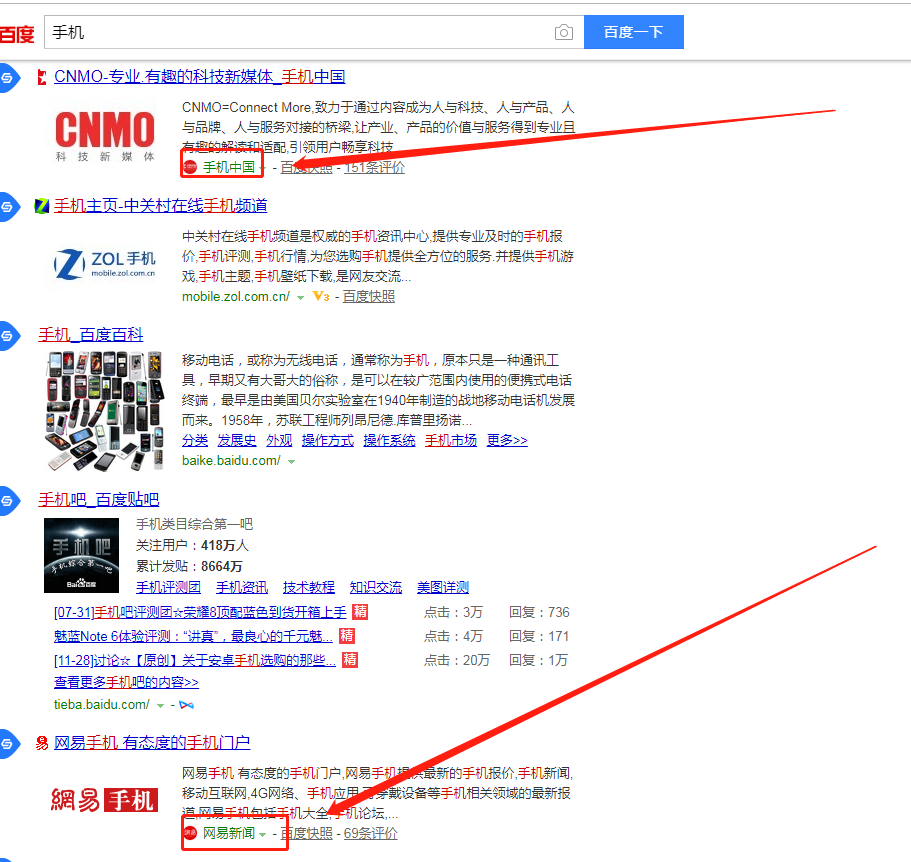
Task: Open the 151条评价 reviews link
Action: pyautogui.click(x=374, y=167)
